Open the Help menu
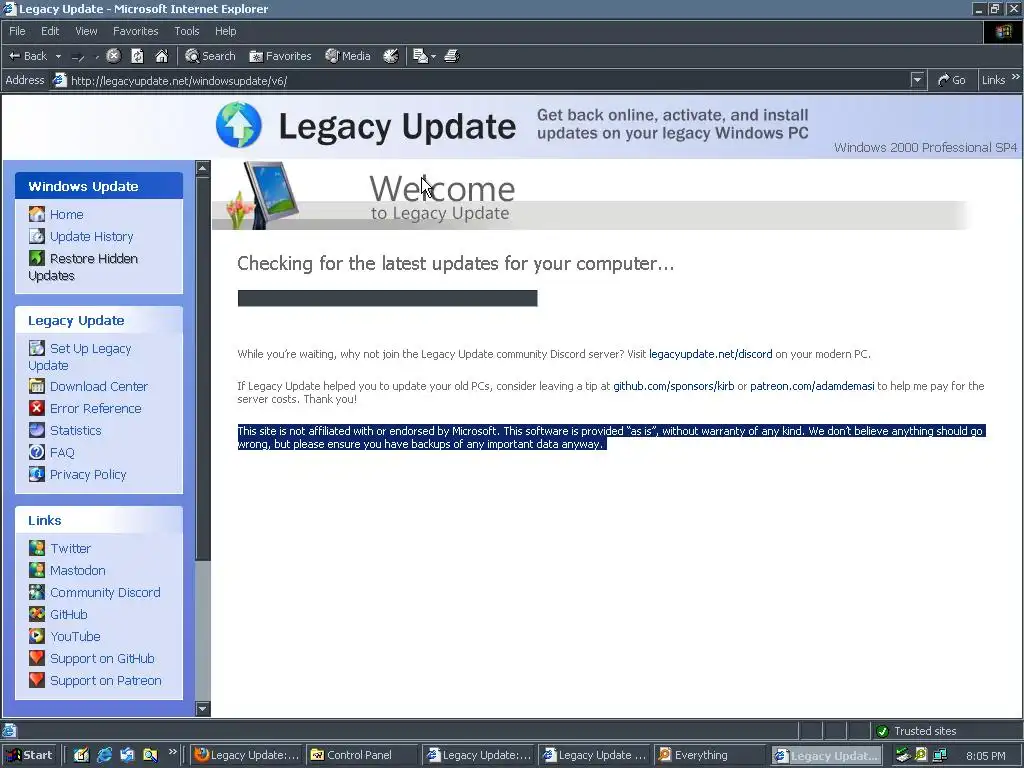The width and height of the screenshot is (1024, 768). 225,31
